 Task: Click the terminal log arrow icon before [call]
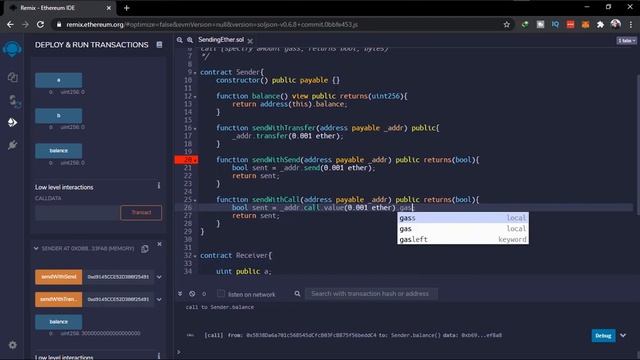[x=190, y=335]
